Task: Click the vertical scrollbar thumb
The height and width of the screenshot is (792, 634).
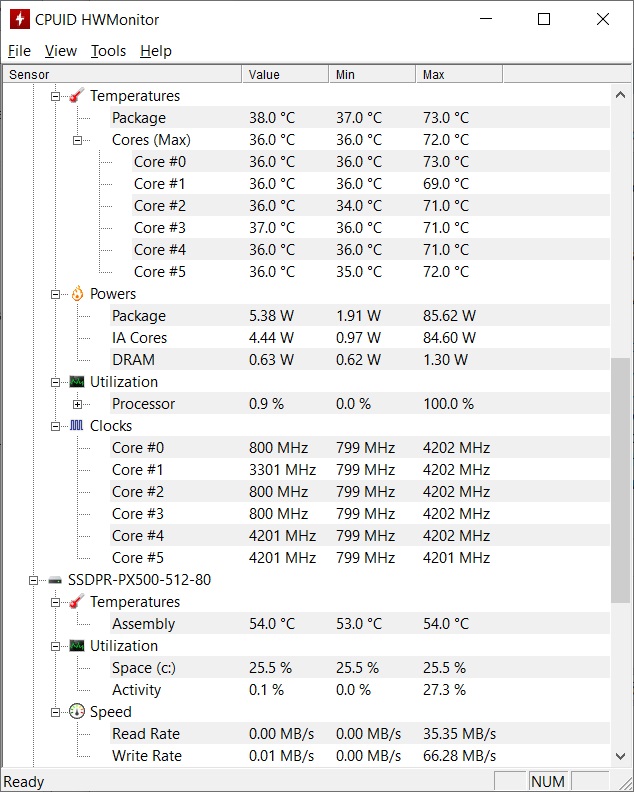Action: point(621,480)
